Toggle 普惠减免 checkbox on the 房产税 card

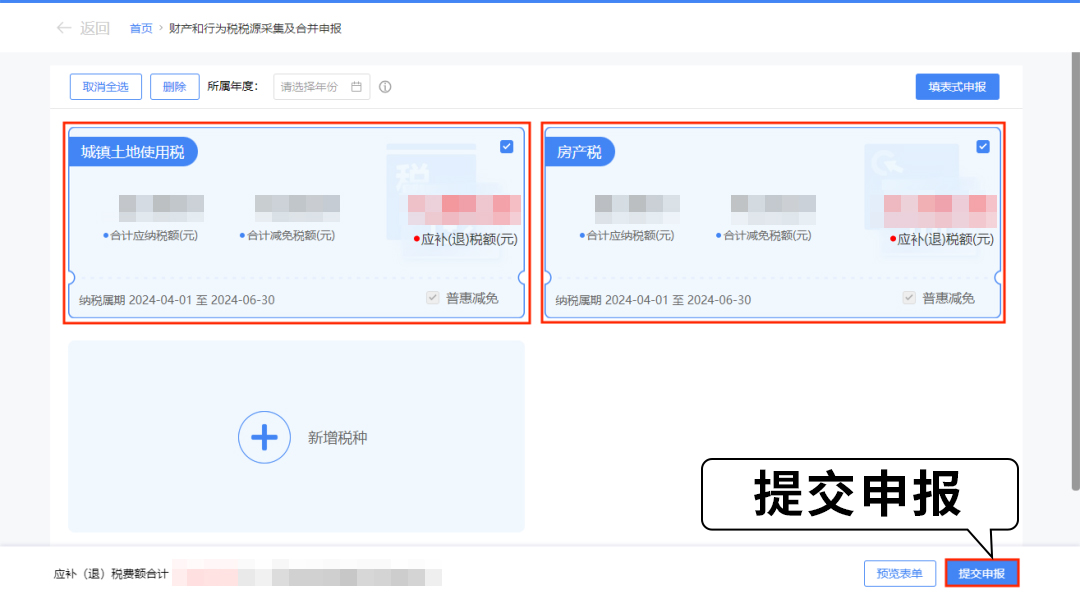pos(909,298)
